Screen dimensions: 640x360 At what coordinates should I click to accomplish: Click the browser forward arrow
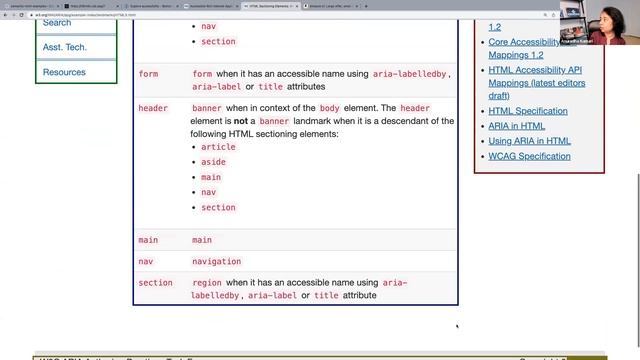click(13, 15)
